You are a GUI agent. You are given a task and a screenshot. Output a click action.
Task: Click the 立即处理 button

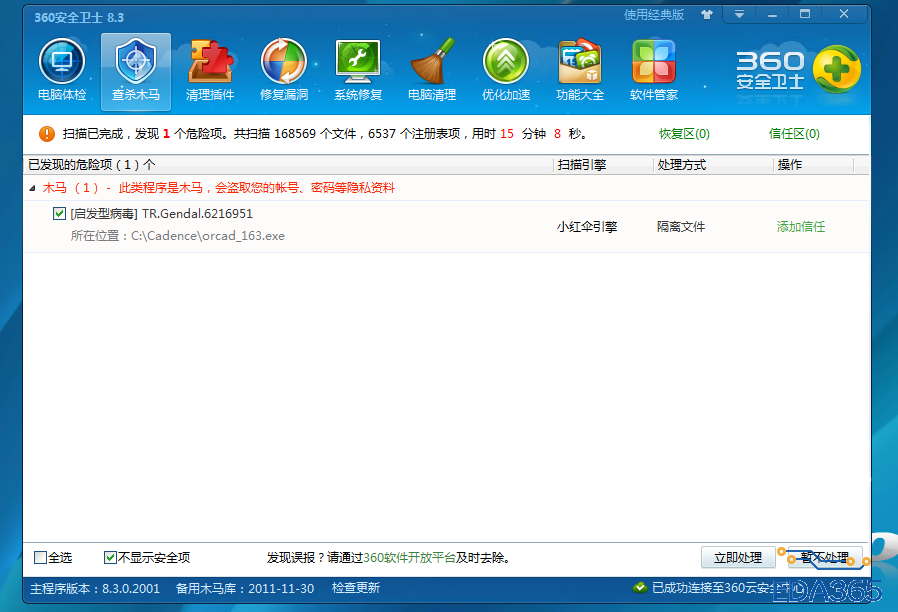(738, 558)
